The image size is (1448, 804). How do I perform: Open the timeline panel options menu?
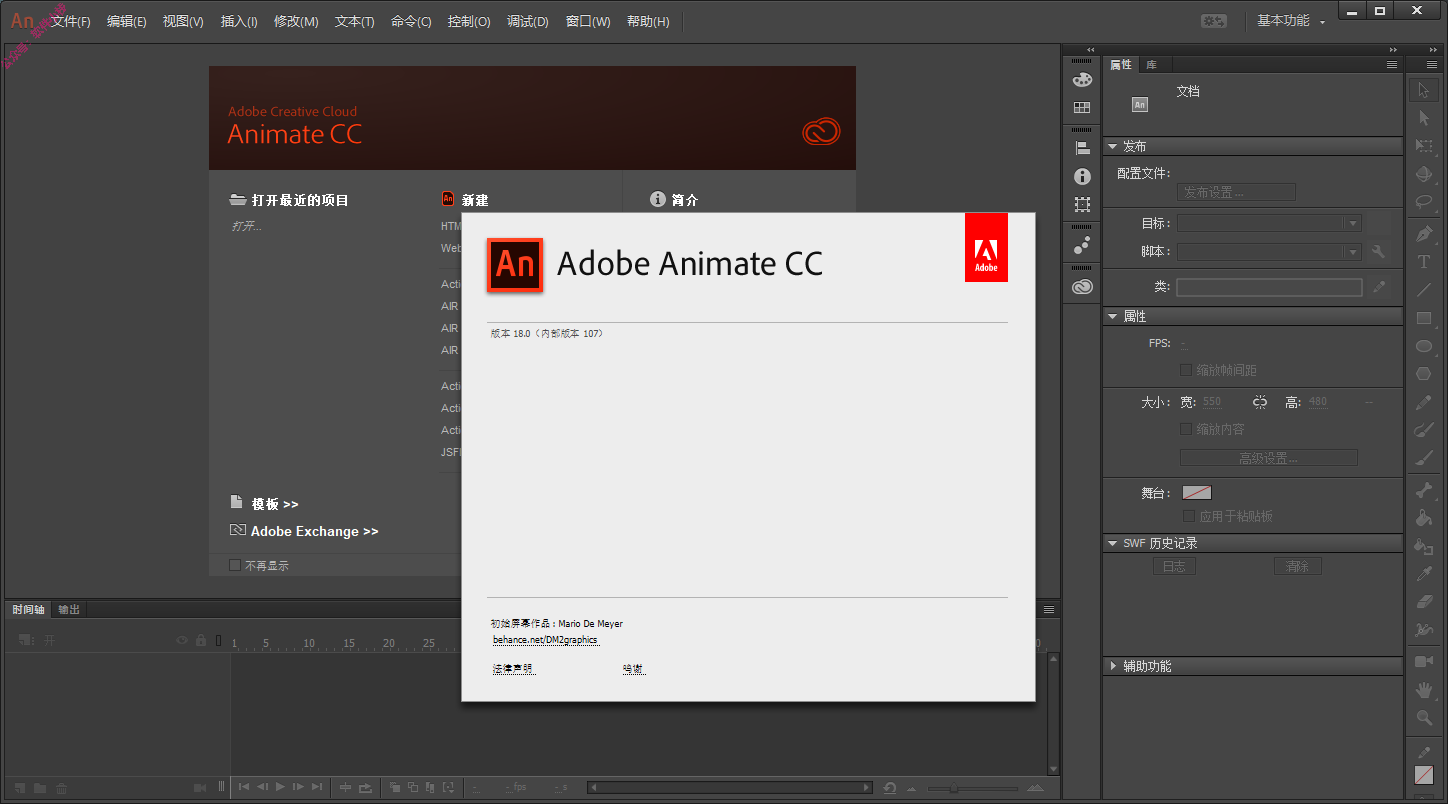point(1049,609)
